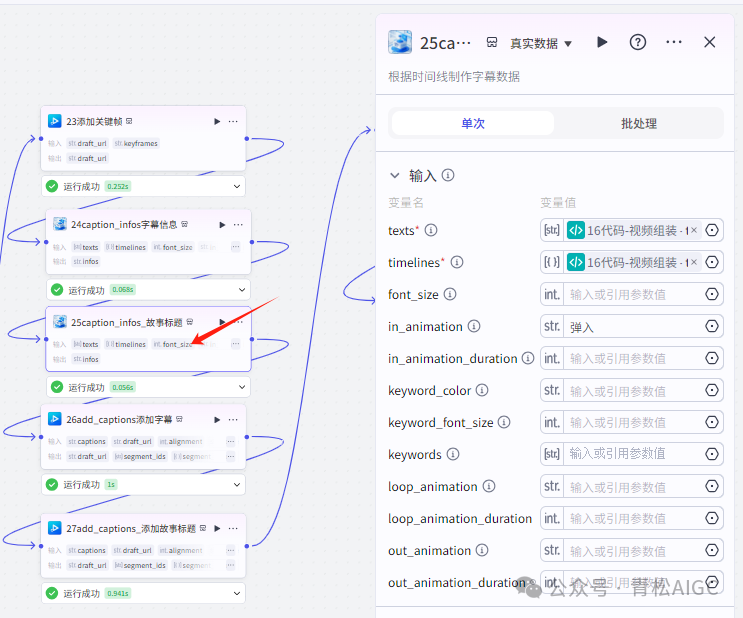The width and height of the screenshot is (743, 618).
Task: Close the 25ca node configuration panel
Action: click(x=709, y=42)
